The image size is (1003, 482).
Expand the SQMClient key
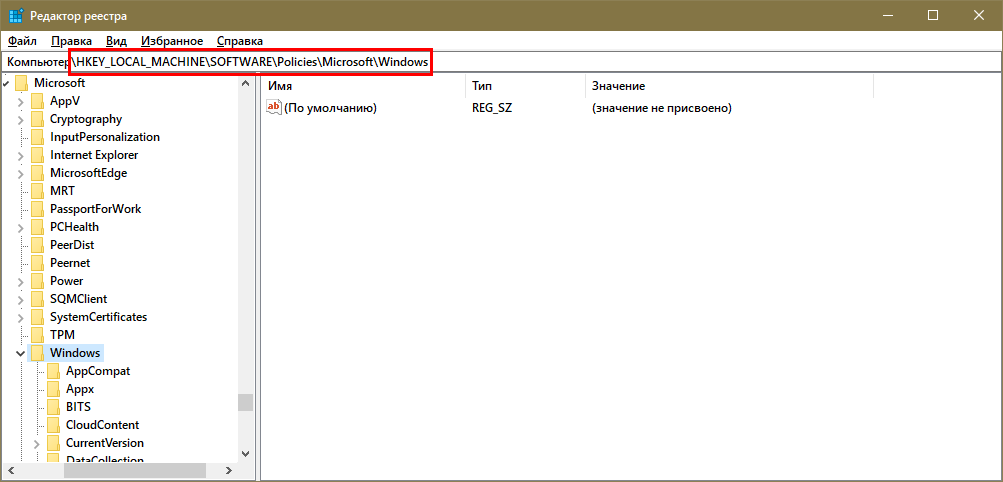(21, 299)
